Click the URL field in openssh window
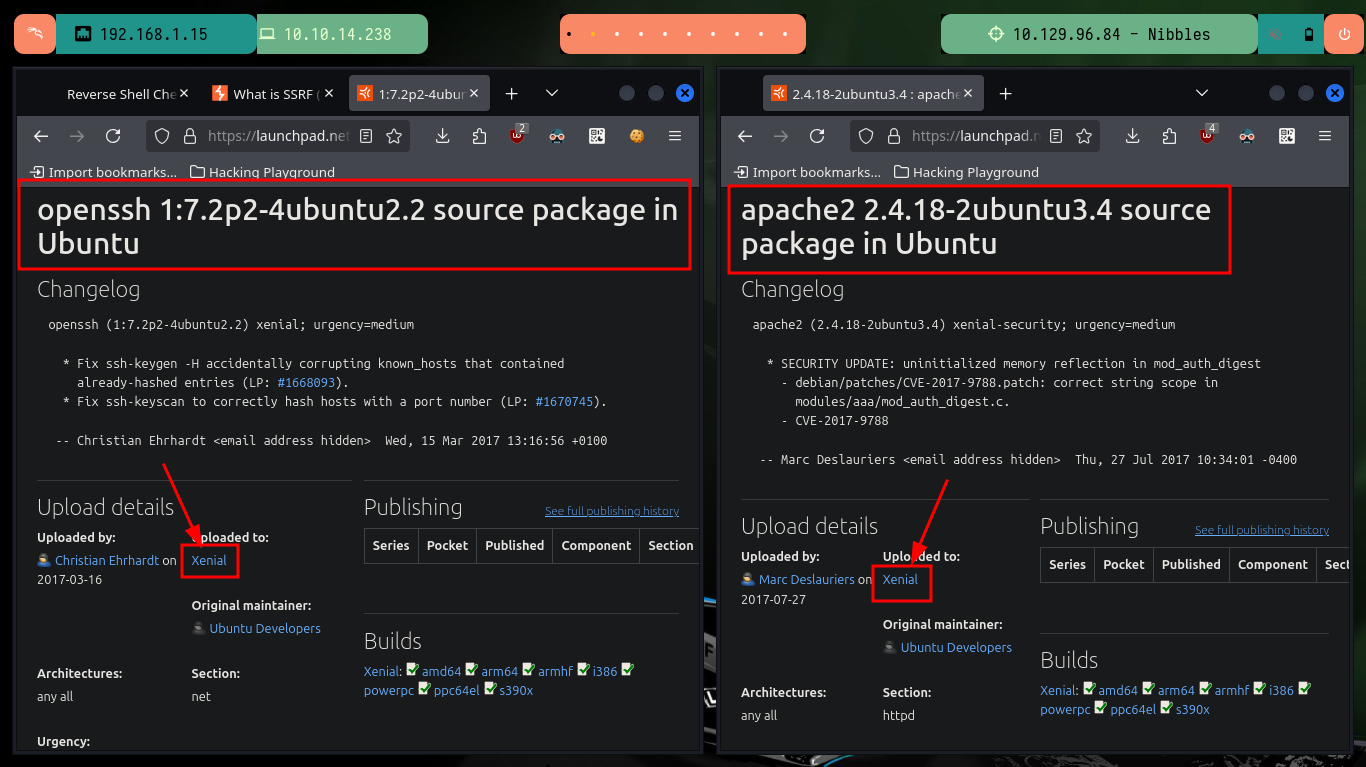Viewport: 1366px width, 767px height. pos(277,136)
